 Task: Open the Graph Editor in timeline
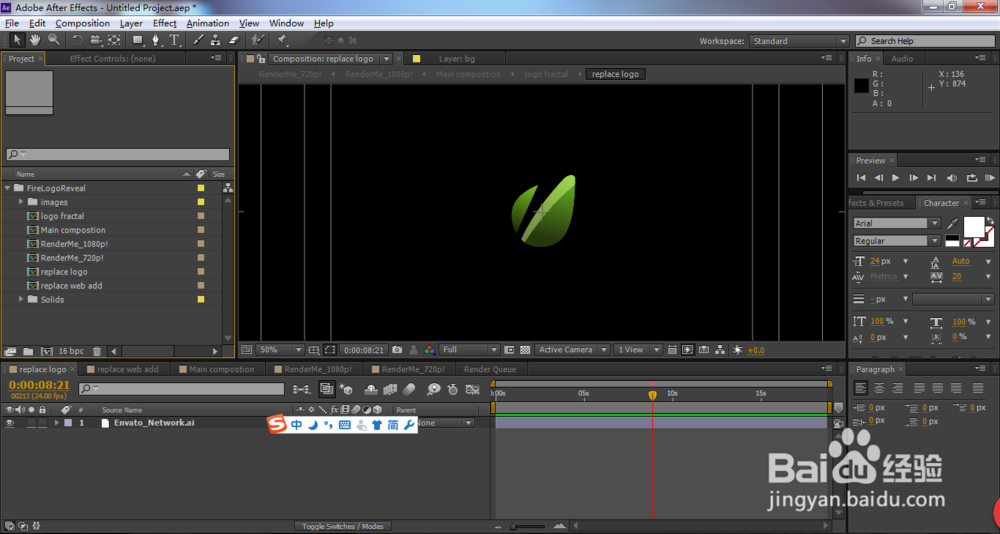click(x=473, y=389)
